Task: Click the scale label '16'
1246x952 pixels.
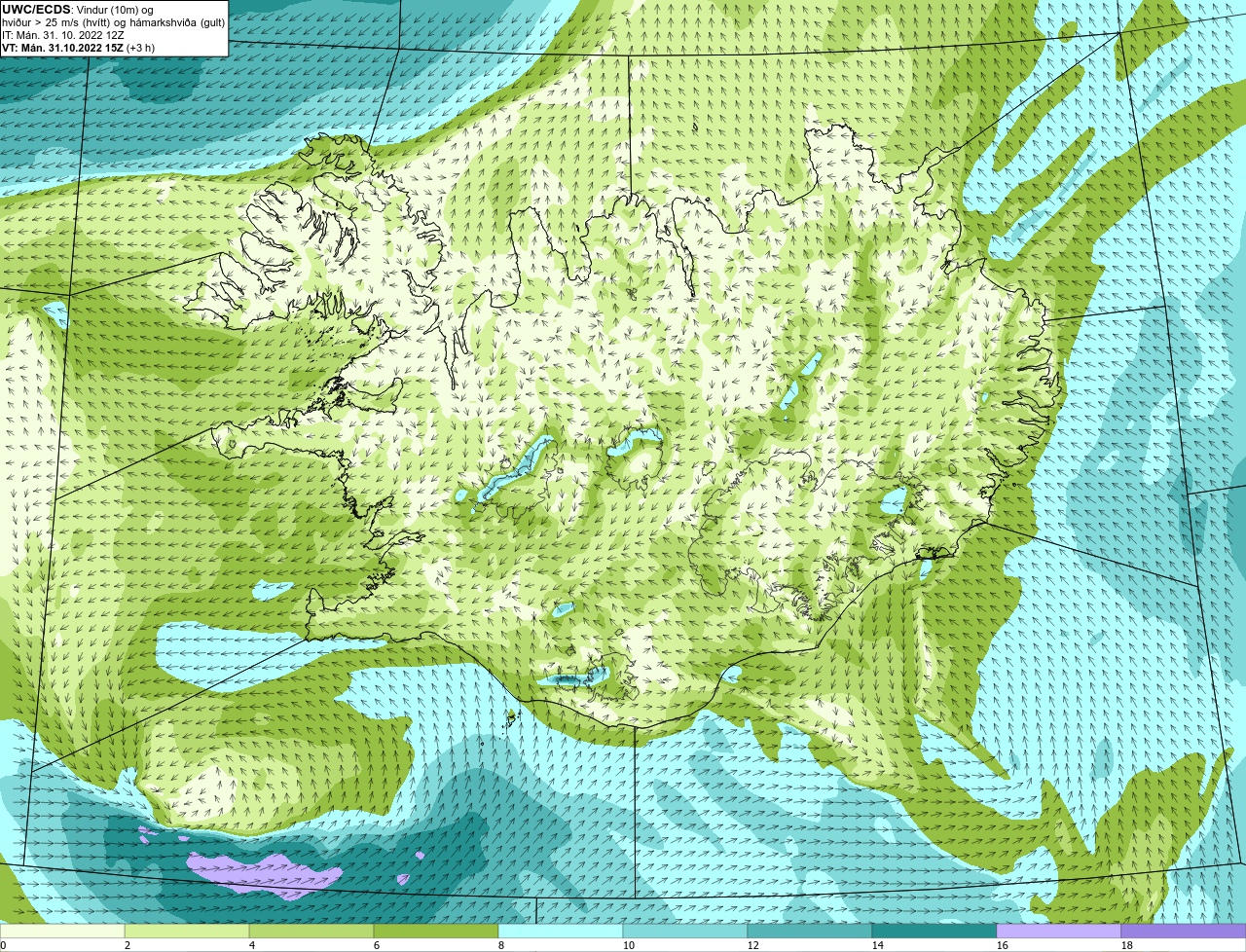Action: 1003,945
